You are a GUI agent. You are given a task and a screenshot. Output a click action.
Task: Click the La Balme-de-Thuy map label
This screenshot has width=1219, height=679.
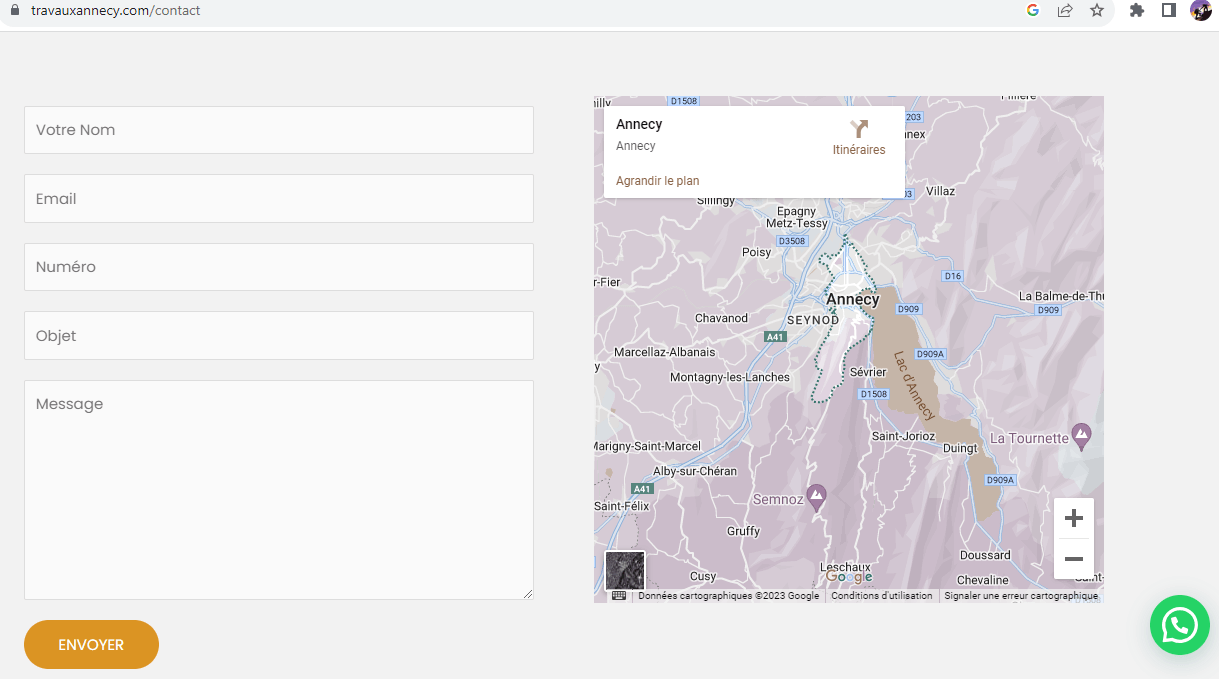(1061, 296)
